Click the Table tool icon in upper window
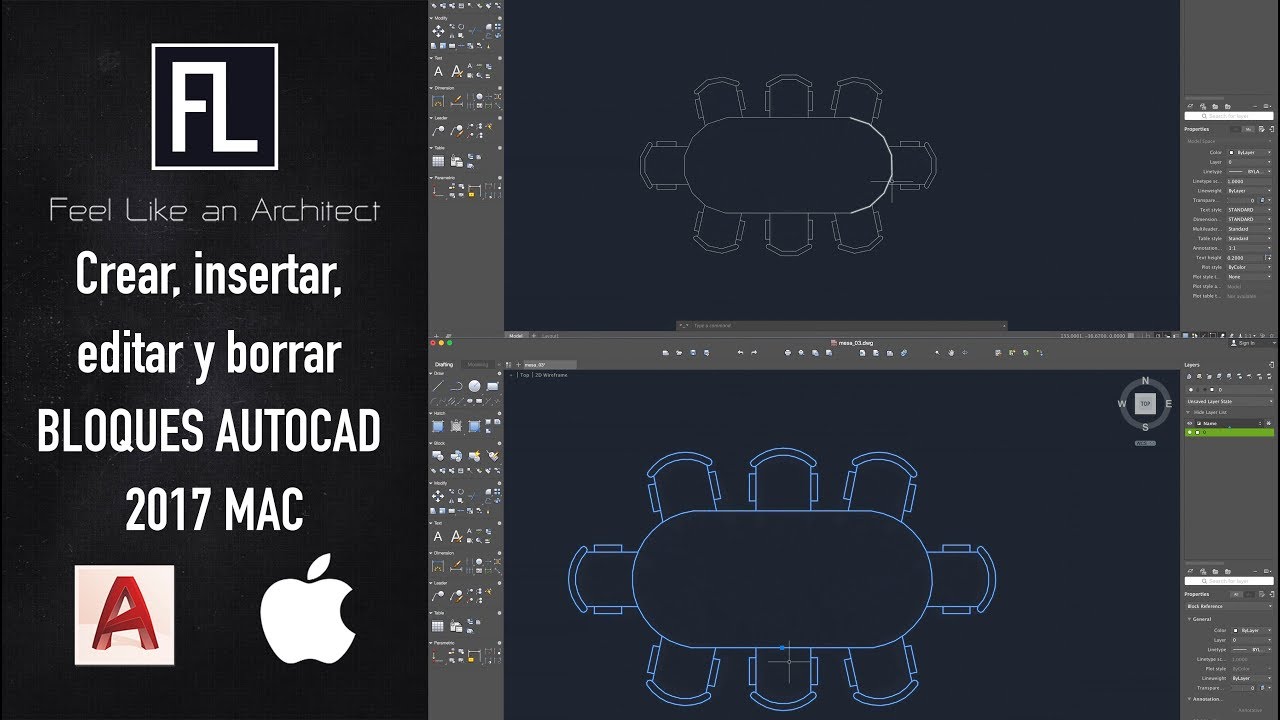The width and height of the screenshot is (1280, 720). click(x=438, y=161)
